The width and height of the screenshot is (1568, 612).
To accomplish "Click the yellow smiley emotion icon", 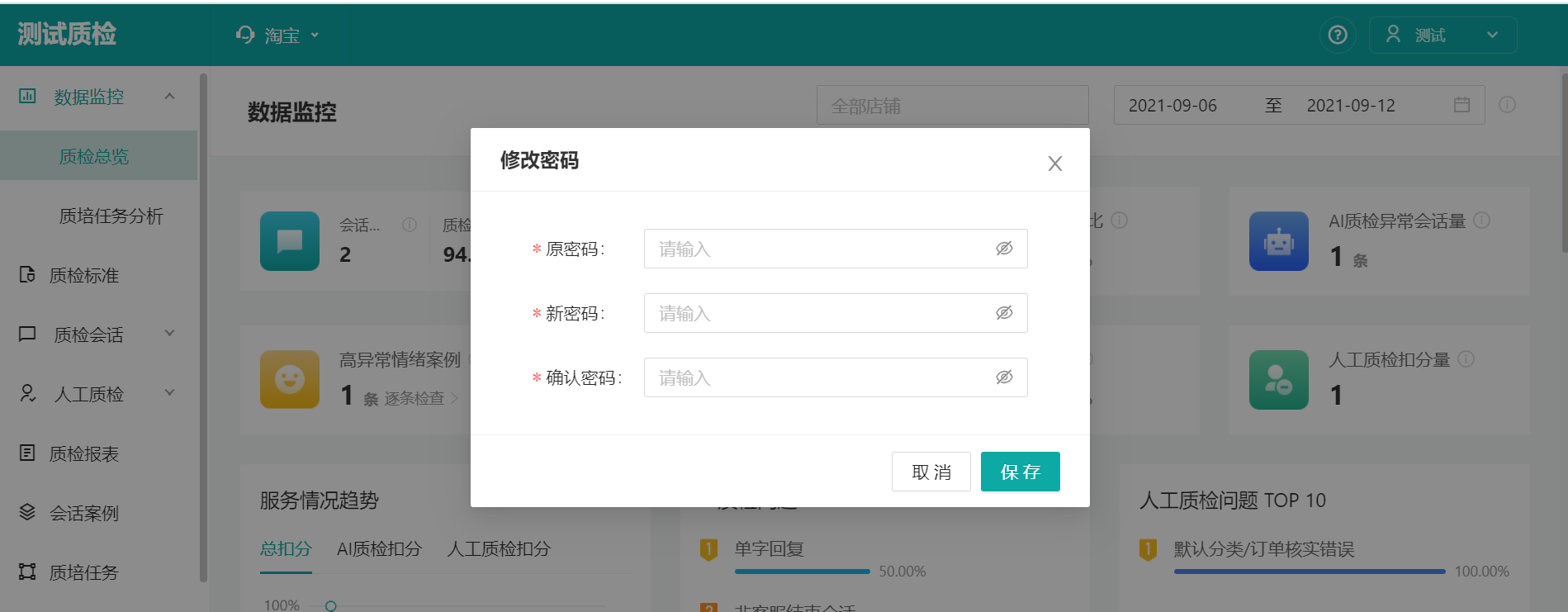I will tap(290, 380).
